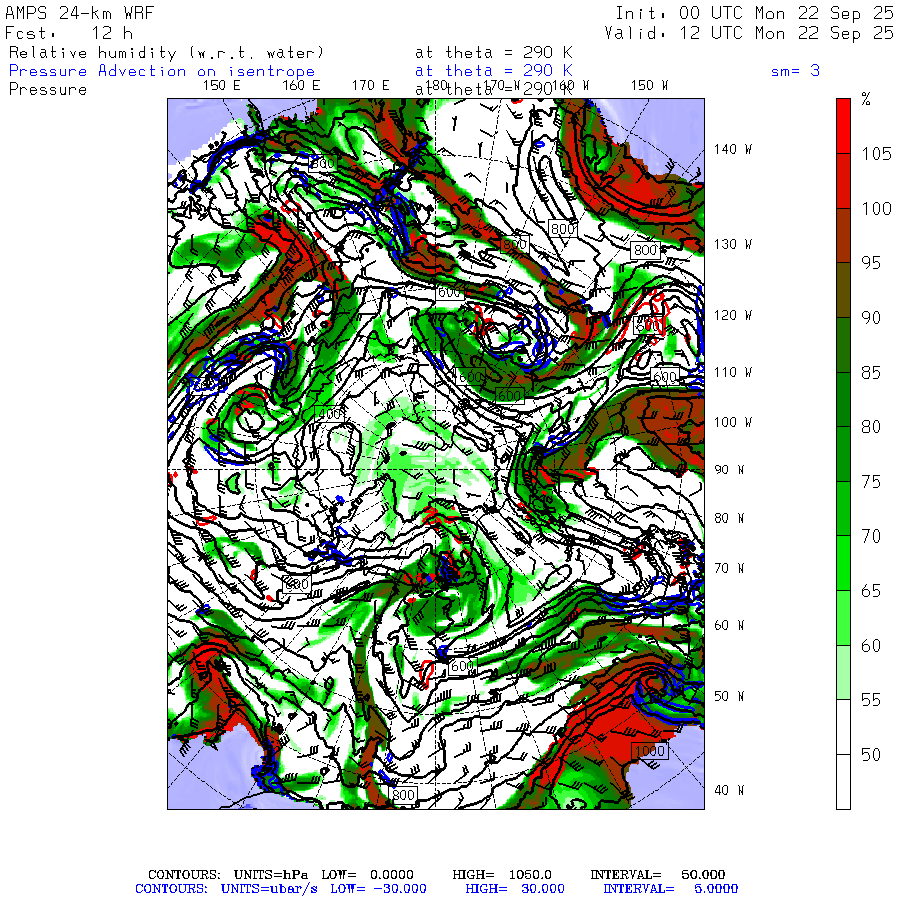Select the Relative humidity legend line
Screen dimensions: 900x900
pyautogui.click(x=167, y=52)
